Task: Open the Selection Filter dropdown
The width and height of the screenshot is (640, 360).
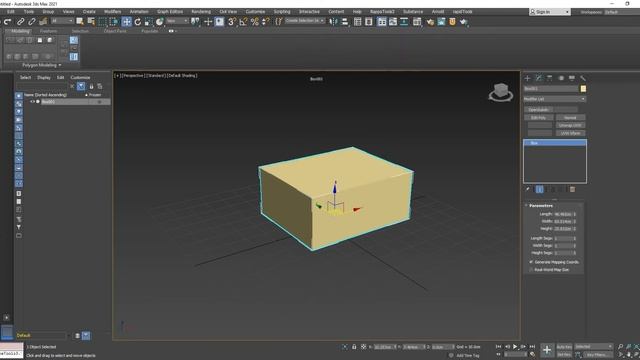Action: [x=62, y=21]
